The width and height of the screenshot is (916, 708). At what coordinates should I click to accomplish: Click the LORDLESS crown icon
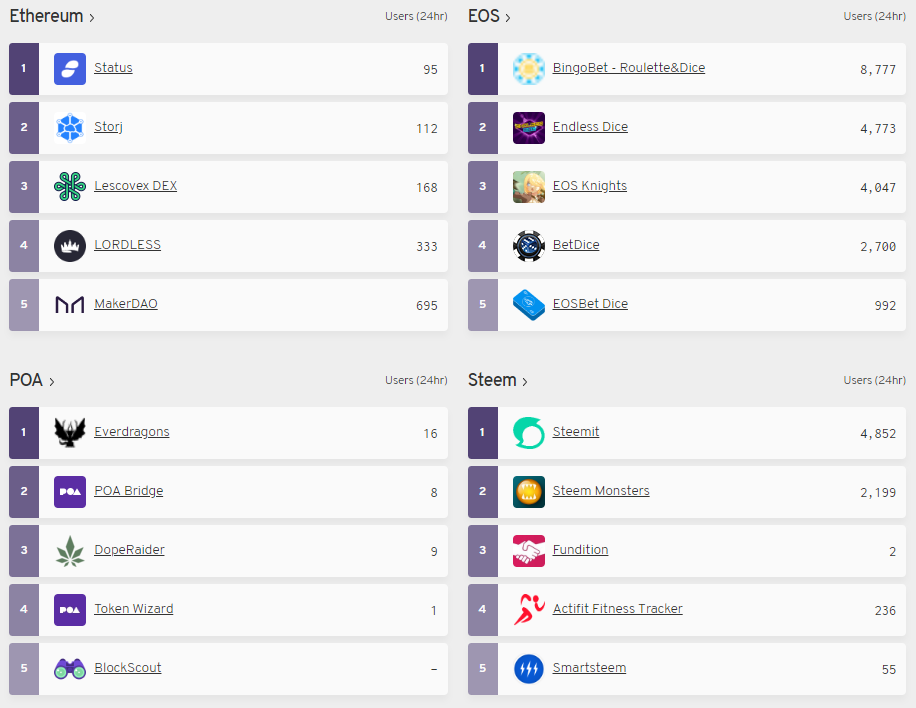68,246
